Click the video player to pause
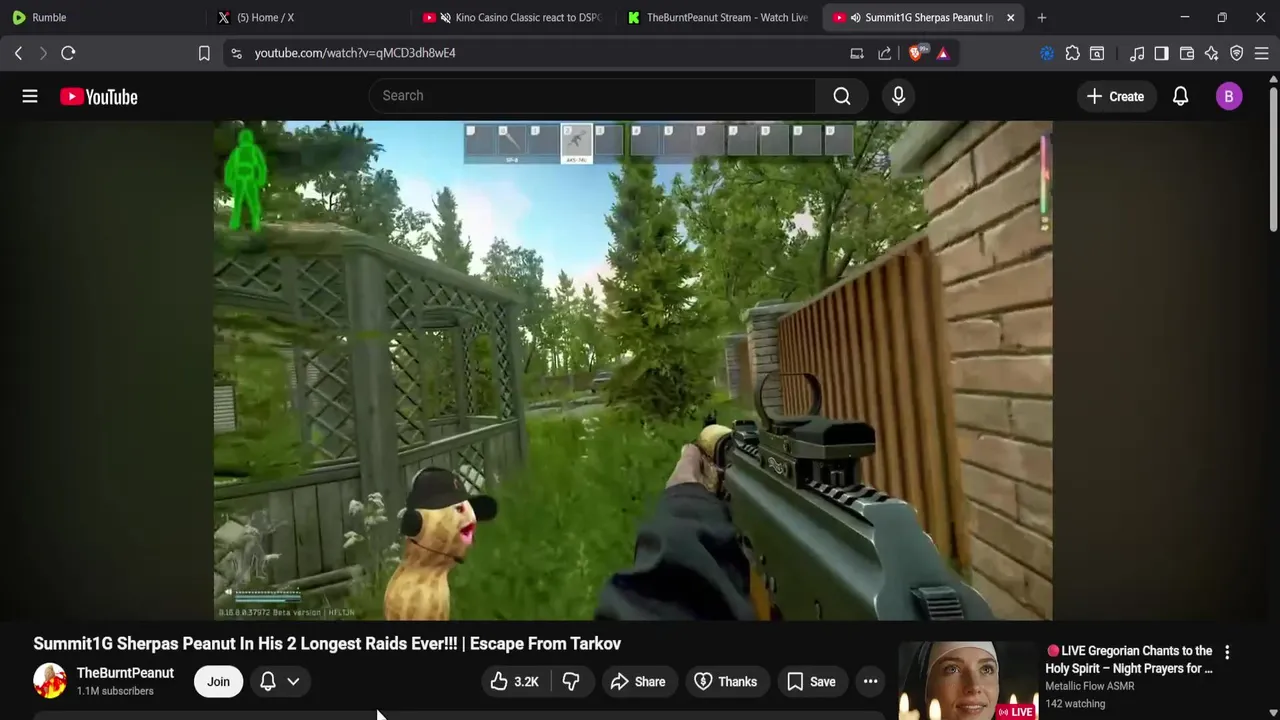Image resolution: width=1280 pixels, height=720 pixels. 633,370
